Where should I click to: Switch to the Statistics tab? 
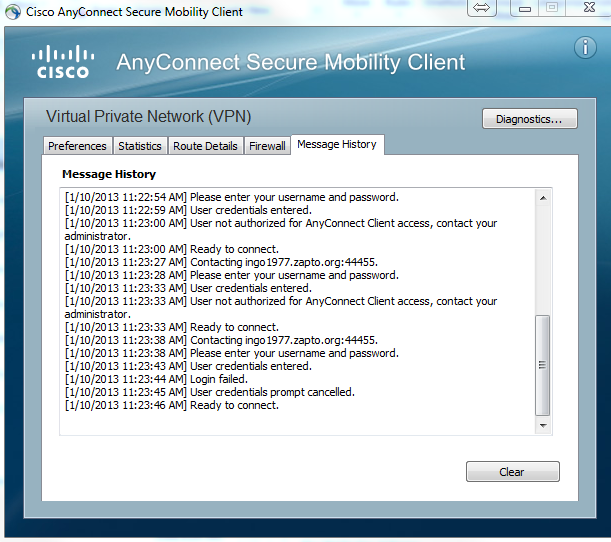pos(140,146)
